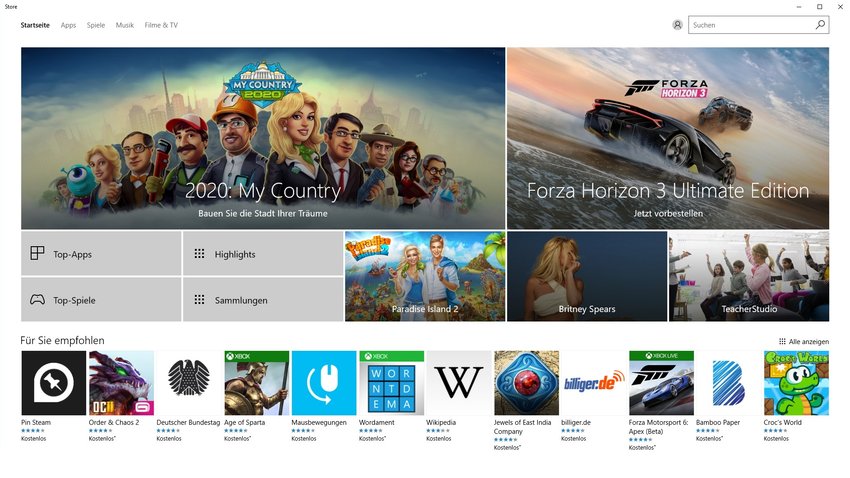Switch to the Startseite tab
850x478 pixels.
pos(35,25)
